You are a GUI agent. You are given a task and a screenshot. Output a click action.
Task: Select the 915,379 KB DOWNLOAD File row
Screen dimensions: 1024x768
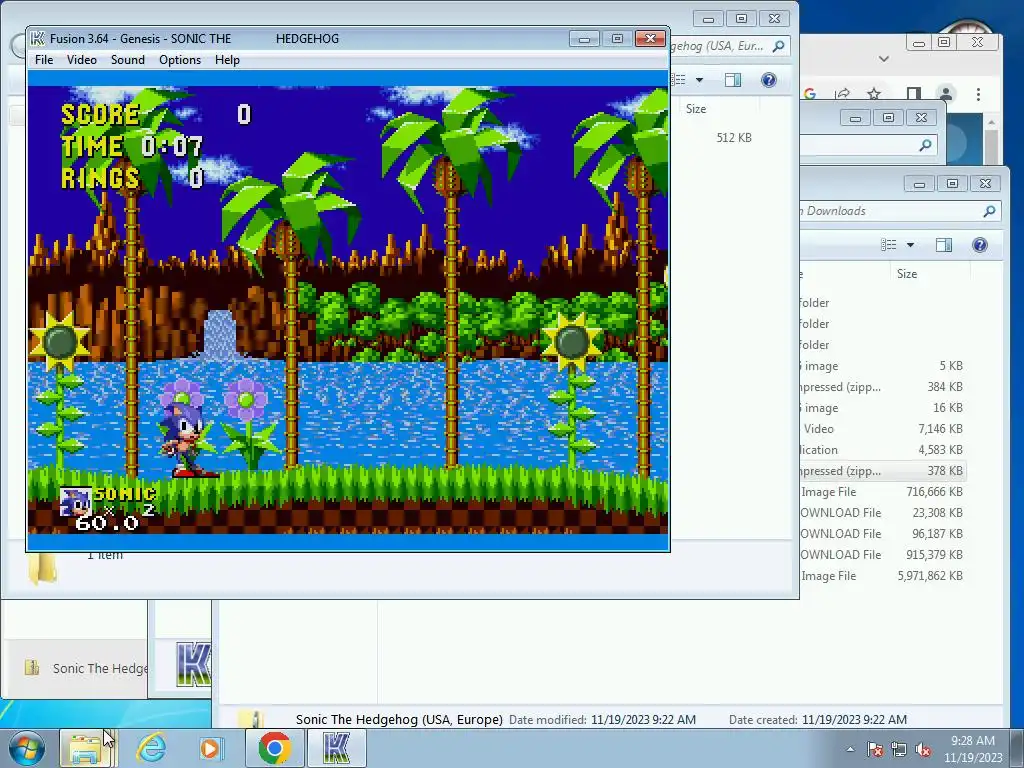(x=882, y=554)
